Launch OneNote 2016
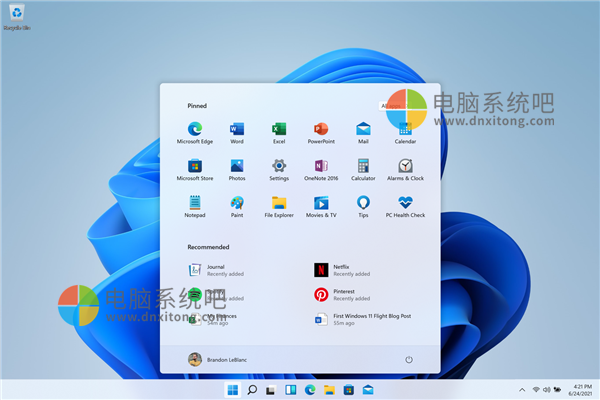Viewport: 600px width, 400px height. 321,169
